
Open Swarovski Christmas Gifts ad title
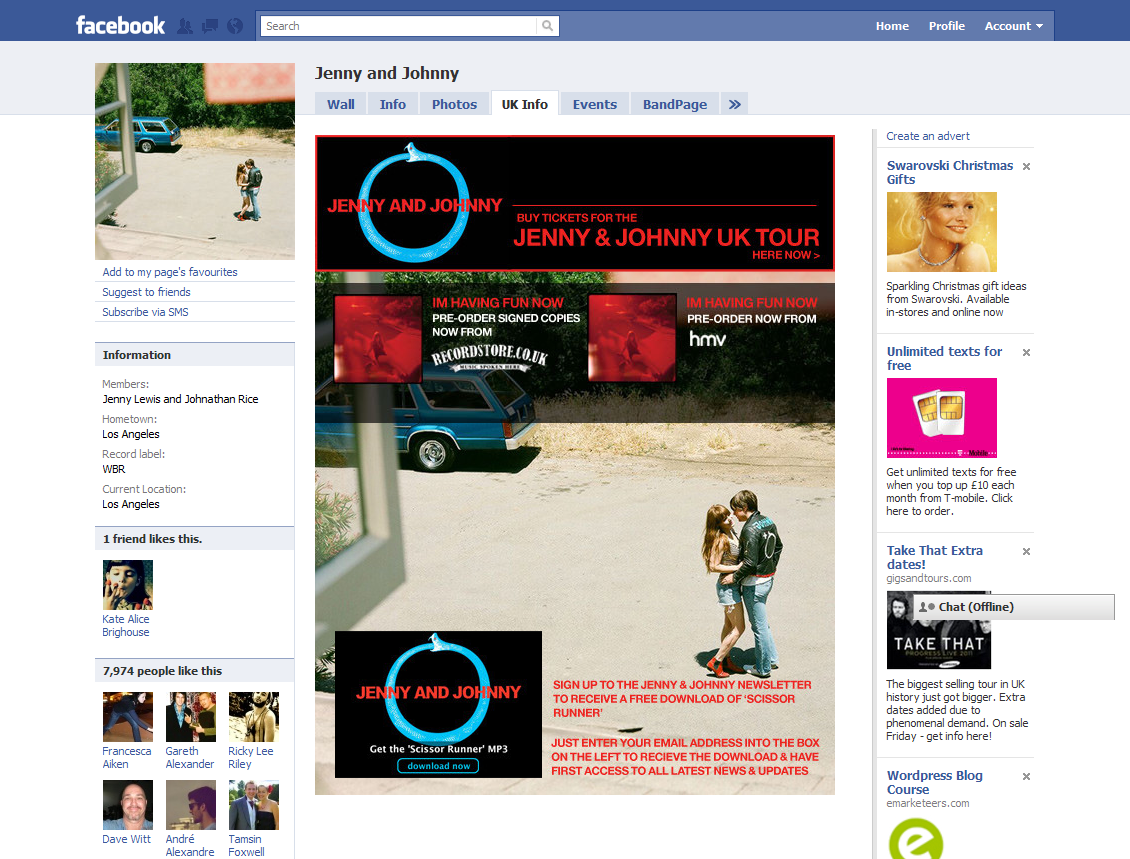click(949, 172)
